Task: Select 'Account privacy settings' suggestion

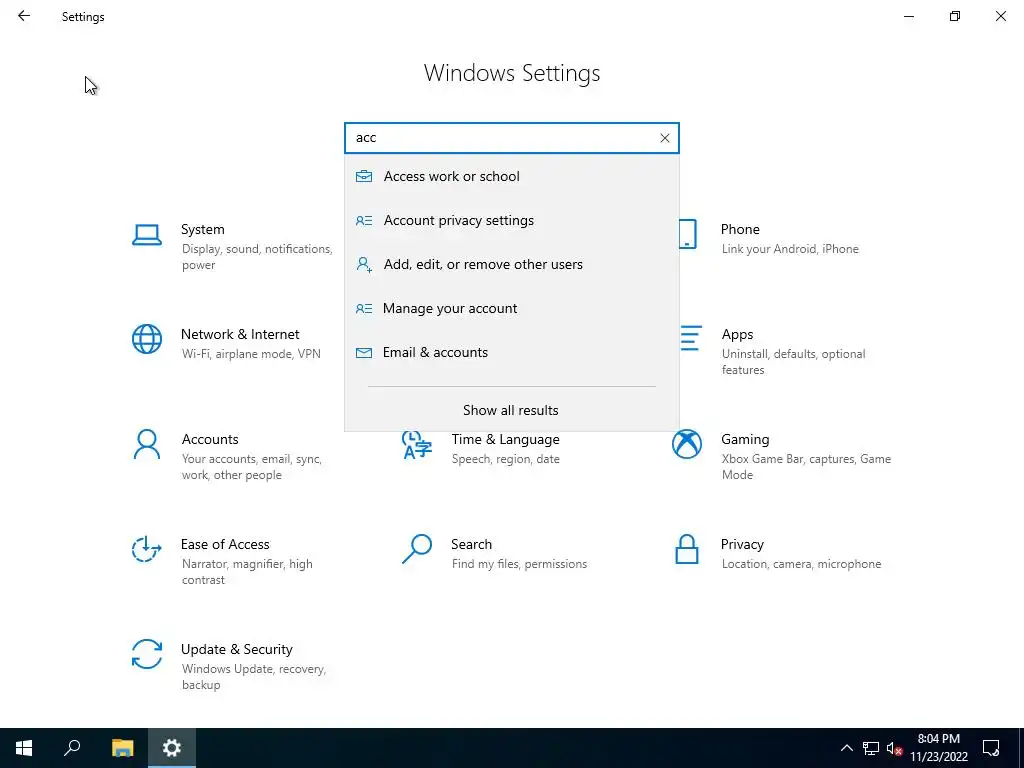Action: (512, 220)
